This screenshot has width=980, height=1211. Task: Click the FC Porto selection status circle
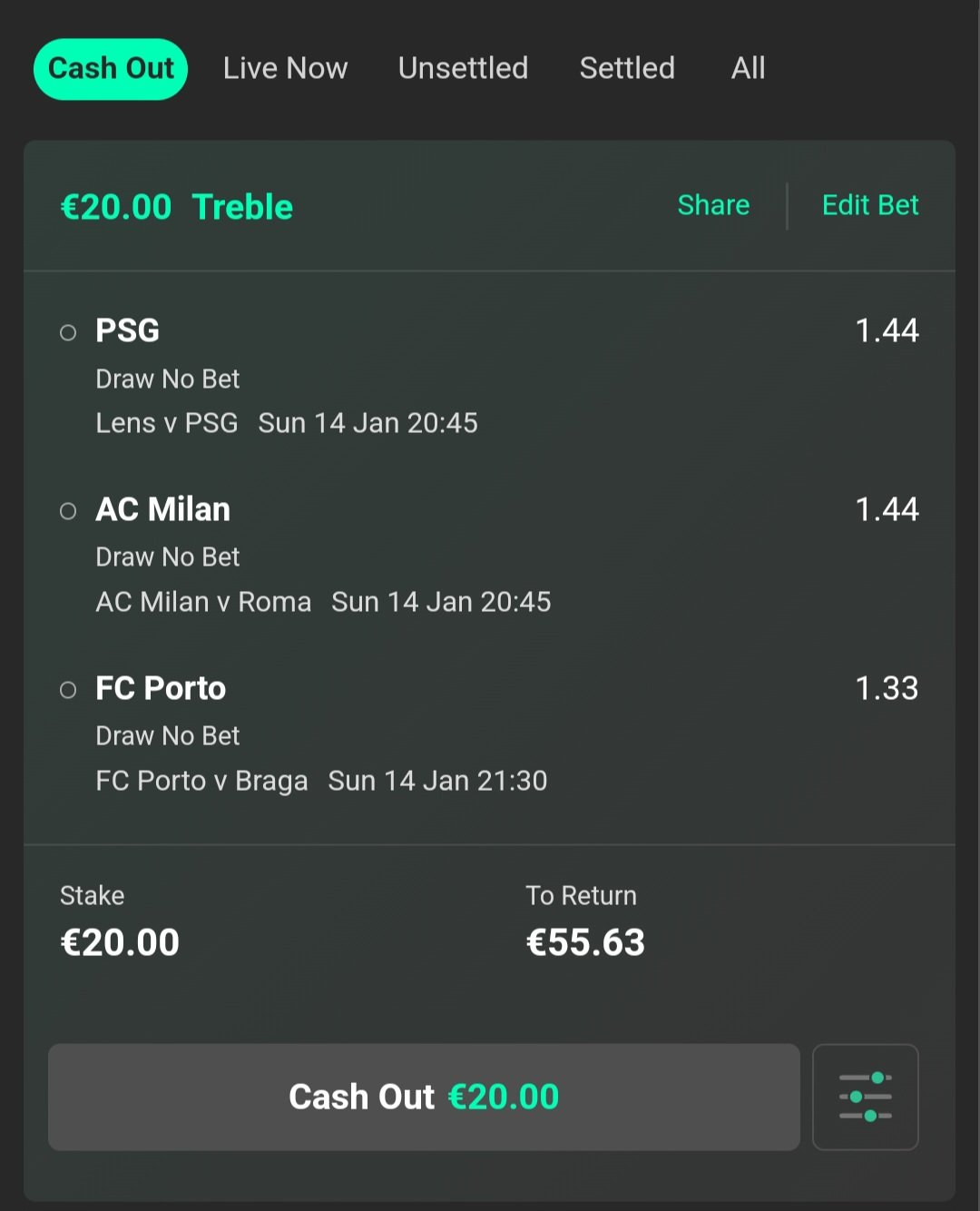click(x=68, y=690)
